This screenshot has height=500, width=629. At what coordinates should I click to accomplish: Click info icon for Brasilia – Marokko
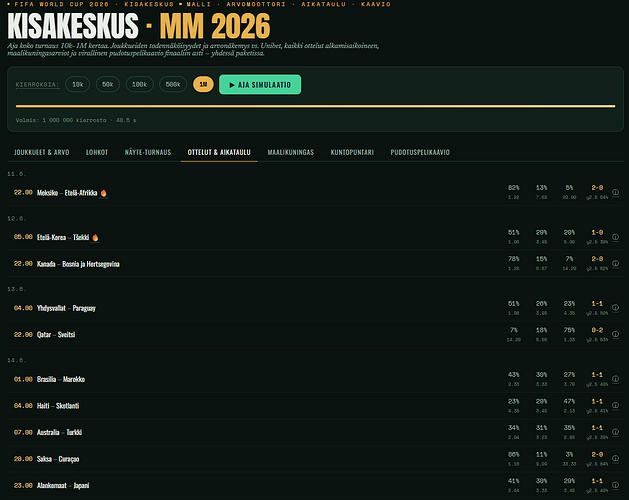pos(615,379)
